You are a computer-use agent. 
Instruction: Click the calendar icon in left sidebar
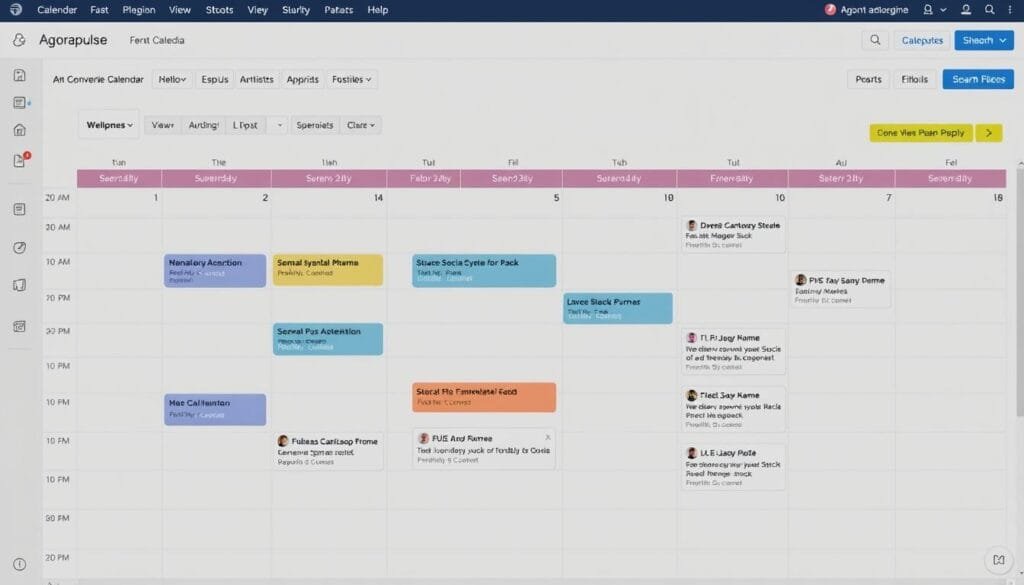point(19,326)
